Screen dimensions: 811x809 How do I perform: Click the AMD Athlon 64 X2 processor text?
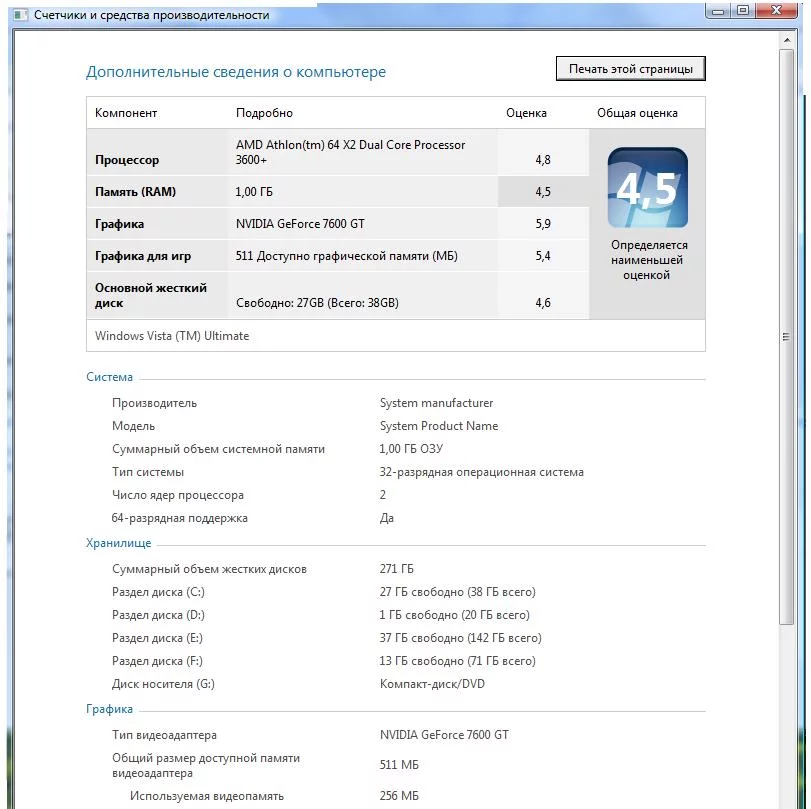[350, 152]
